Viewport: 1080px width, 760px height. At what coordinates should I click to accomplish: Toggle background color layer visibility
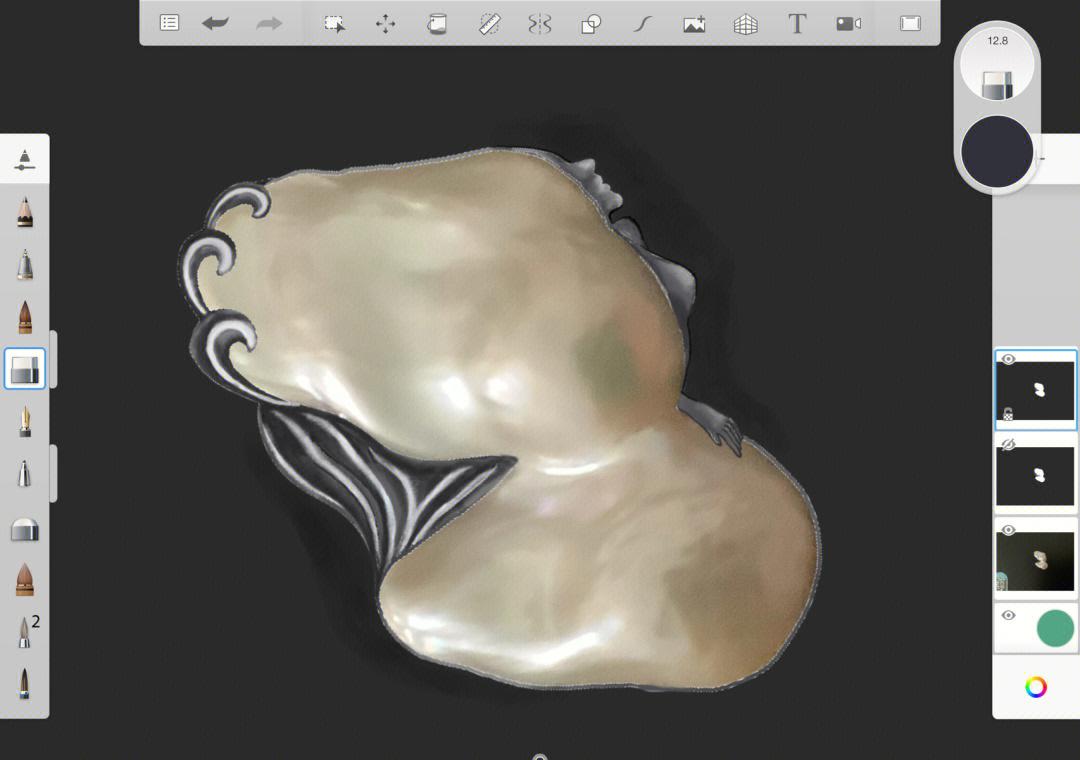[x=1008, y=615]
